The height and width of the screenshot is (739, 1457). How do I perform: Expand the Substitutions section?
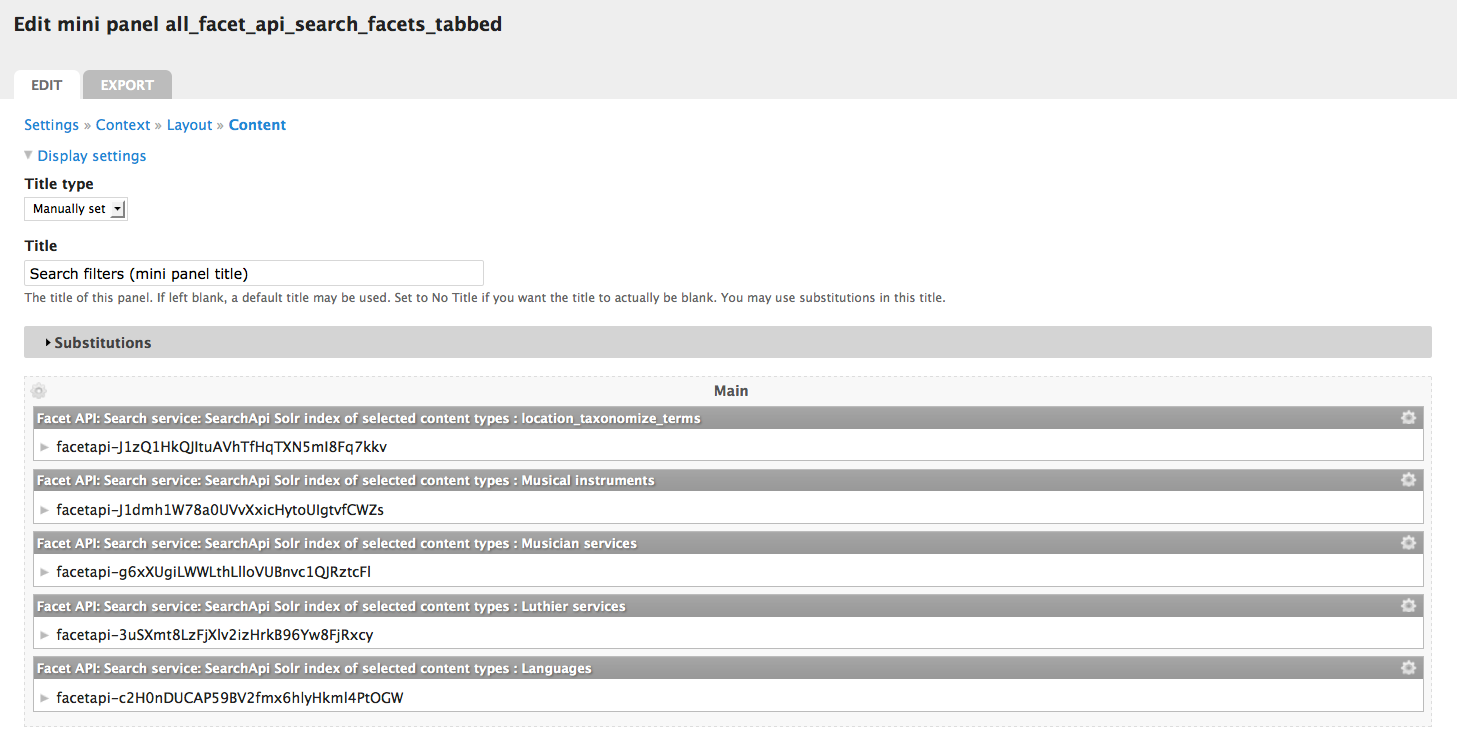(x=102, y=342)
